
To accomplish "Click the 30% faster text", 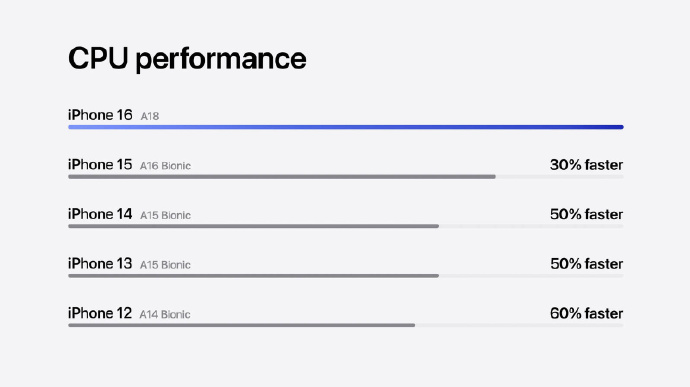I will (x=586, y=165).
